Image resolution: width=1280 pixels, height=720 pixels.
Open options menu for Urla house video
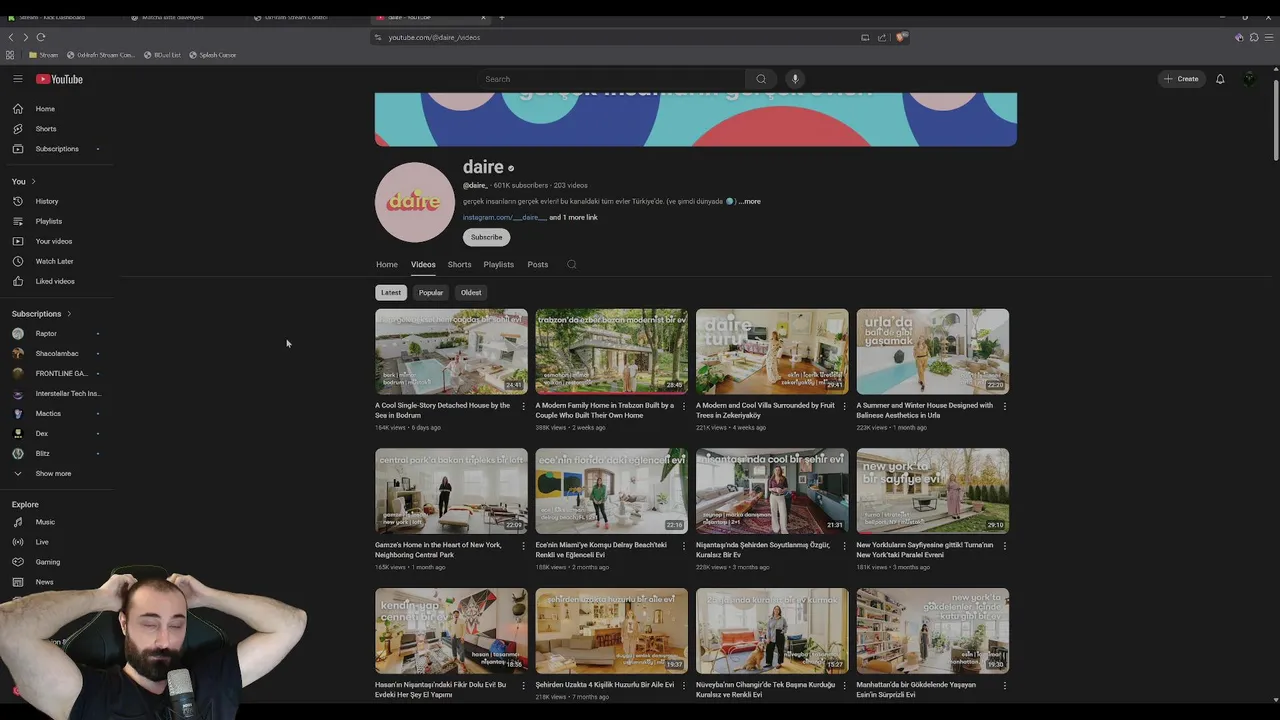(1004, 406)
